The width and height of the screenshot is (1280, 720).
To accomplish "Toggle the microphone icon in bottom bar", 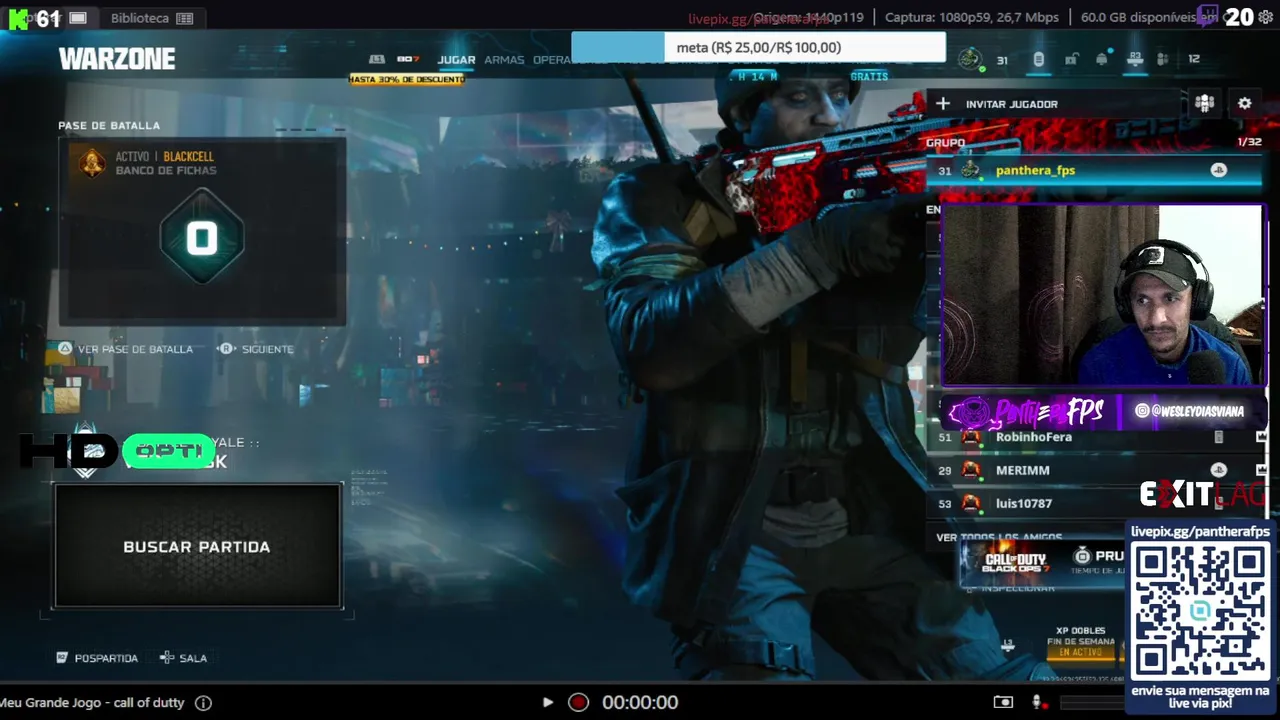I will pos(1037,702).
